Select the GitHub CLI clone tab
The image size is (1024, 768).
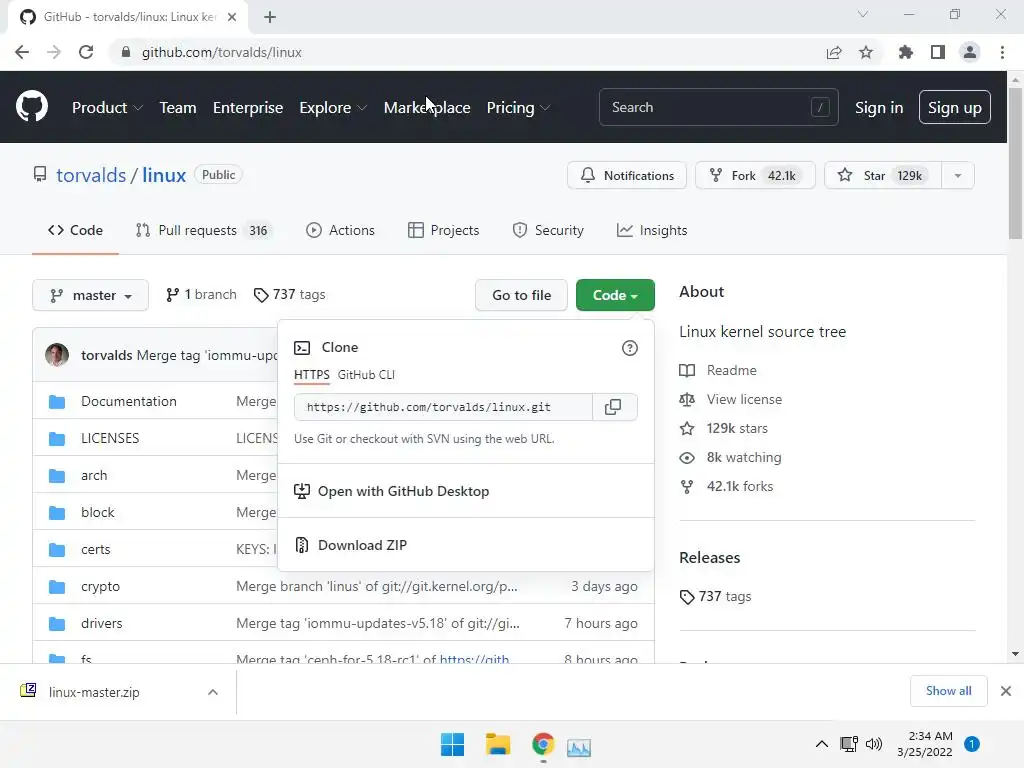click(x=366, y=375)
